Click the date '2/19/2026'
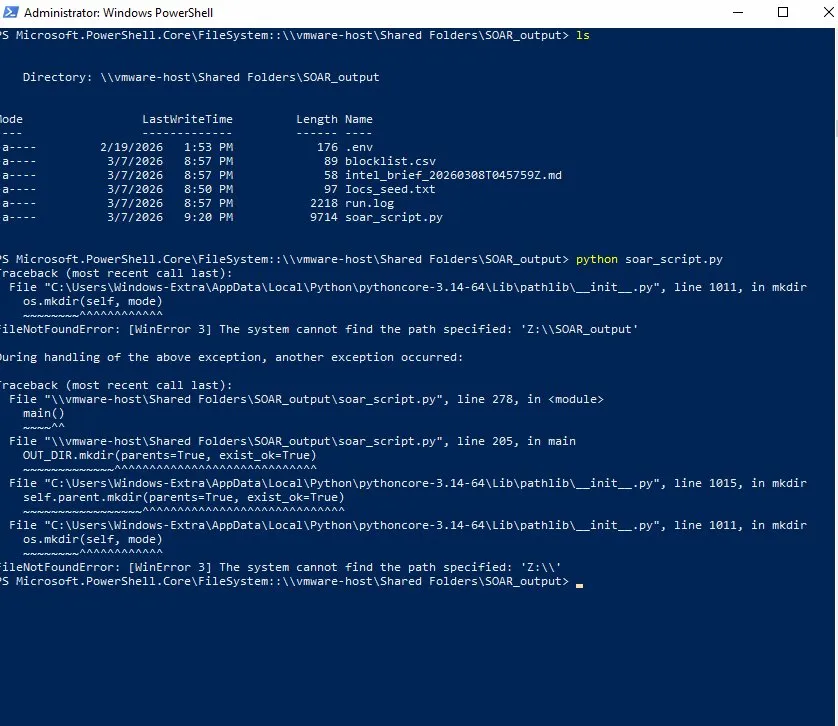Image resolution: width=838 pixels, height=726 pixels. click(x=131, y=147)
